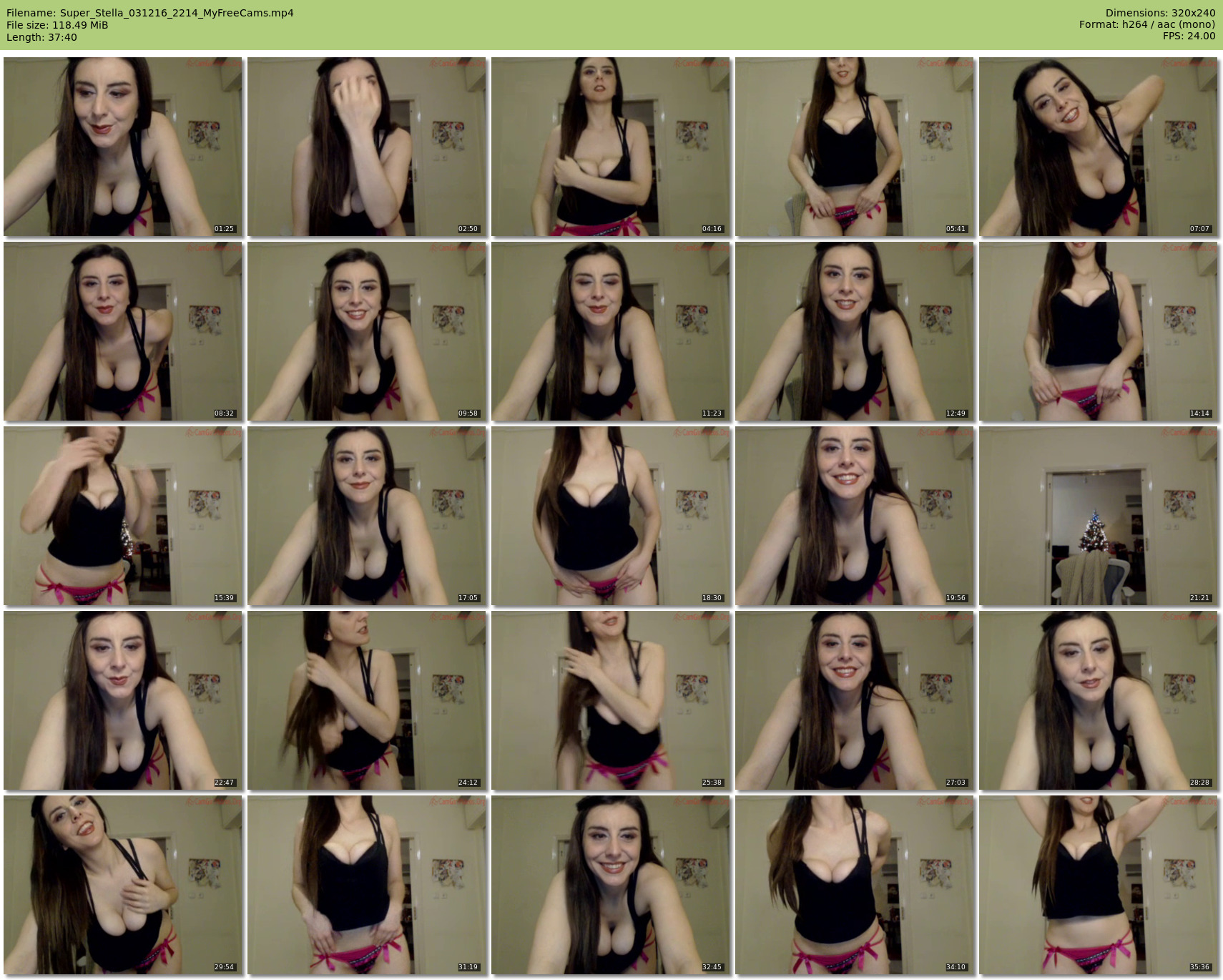The width and height of the screenshot is (1223, 980).
Task: Click the frame with timestamp 25:38
Action: pos(611,700)
